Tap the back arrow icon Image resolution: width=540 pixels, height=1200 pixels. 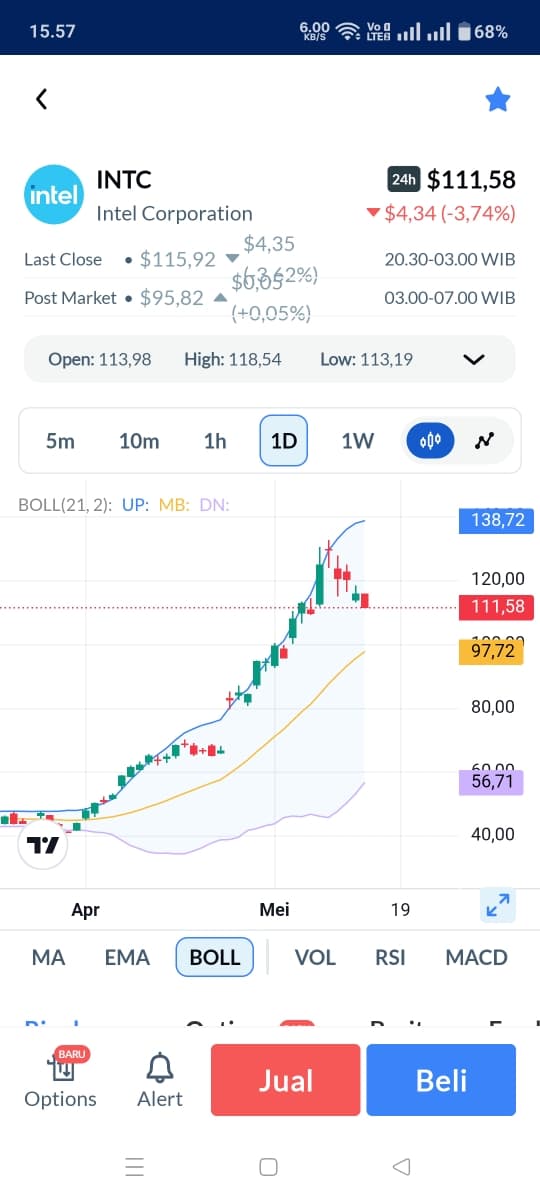pyautogui.click(x=41, y=99)
